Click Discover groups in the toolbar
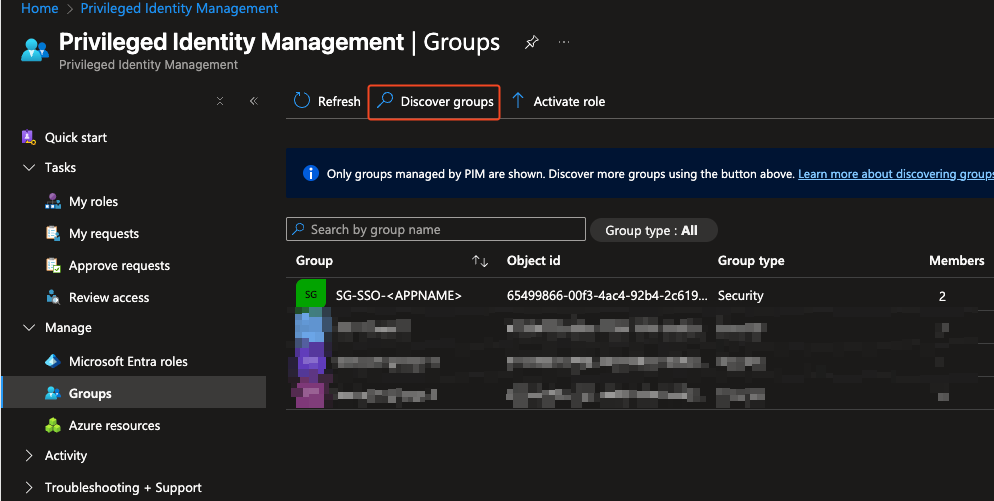Viewport: 994px width, 501px height. 434,101
